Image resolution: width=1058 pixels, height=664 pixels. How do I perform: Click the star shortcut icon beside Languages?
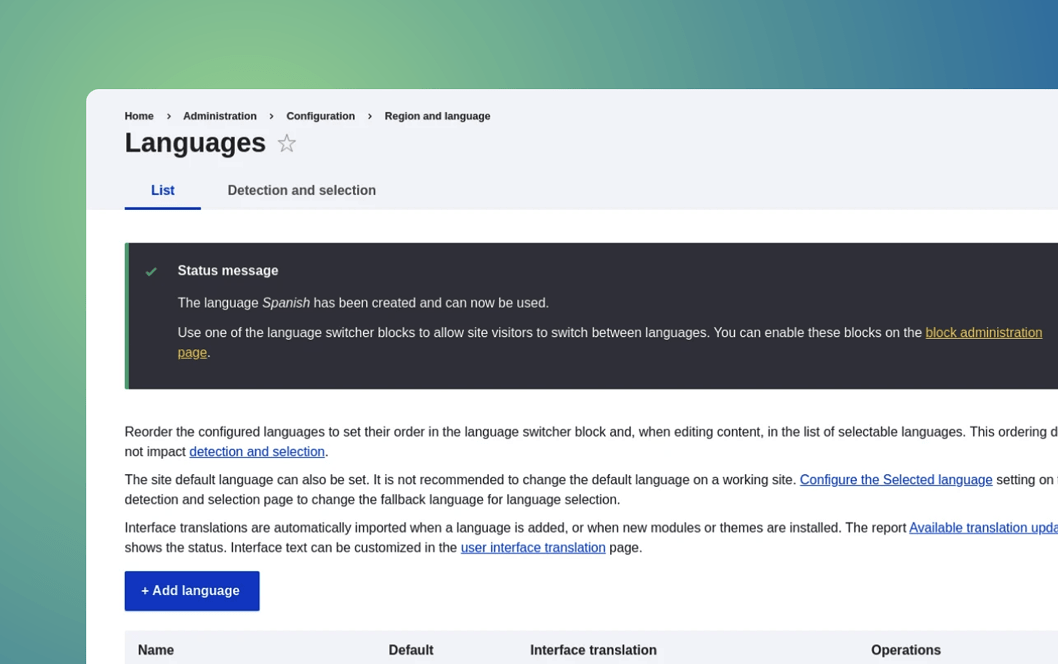[x=287, y=144]
